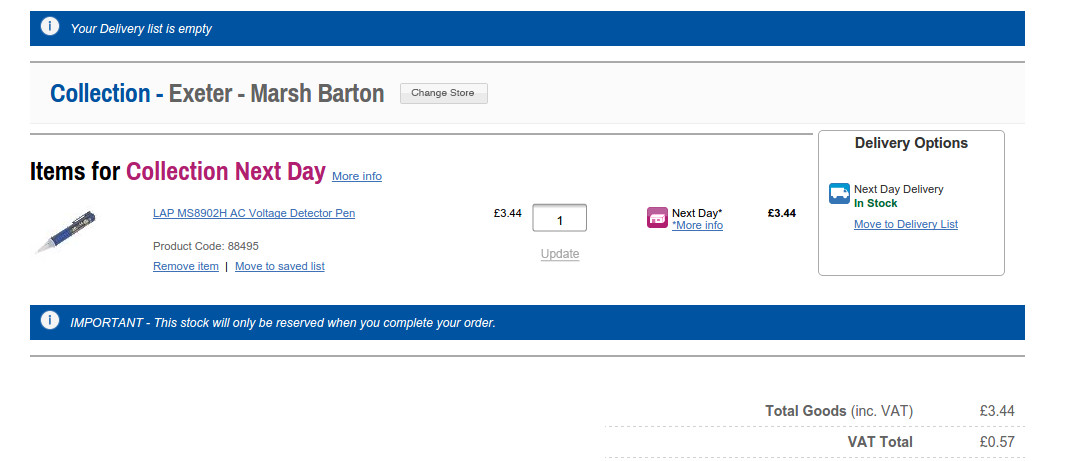Click the blue Next Day Delivery truck icon

pos(839,194)
